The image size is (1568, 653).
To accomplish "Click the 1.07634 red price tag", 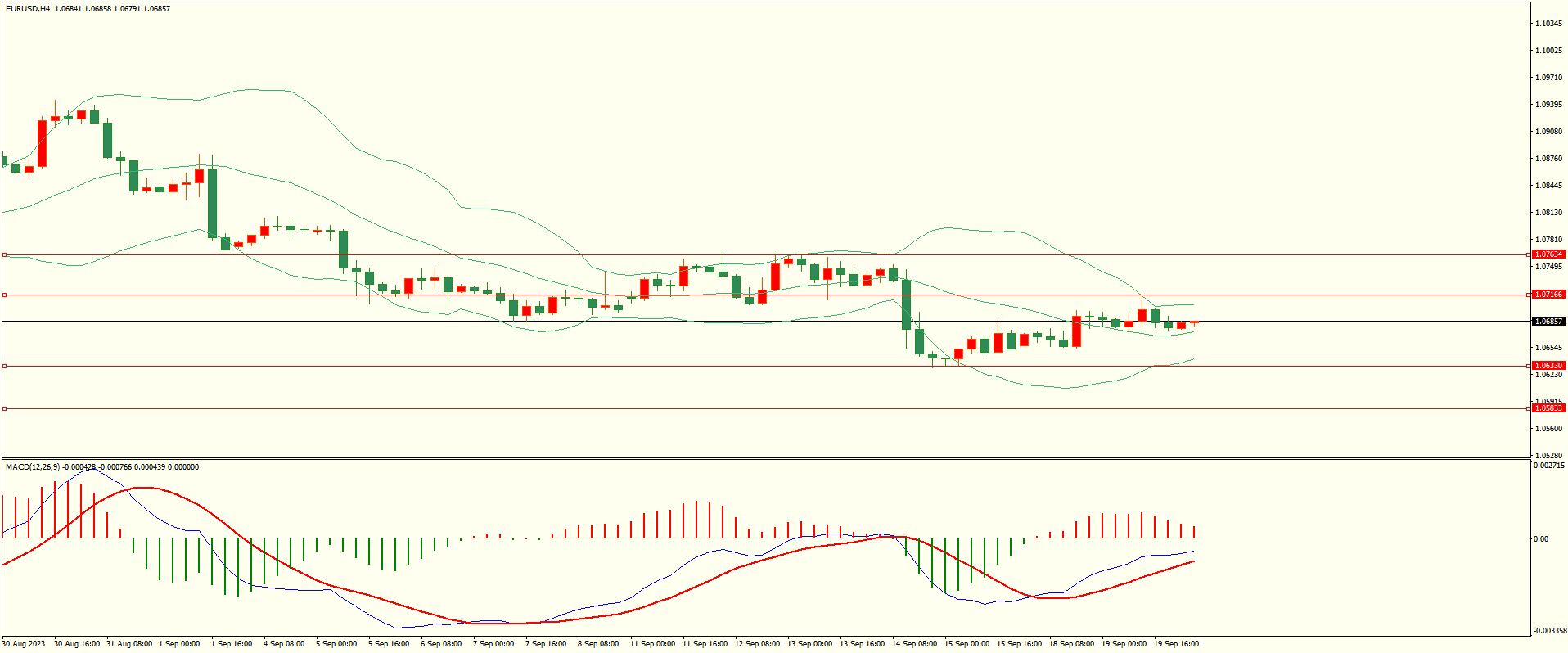I will [1548, 254].
